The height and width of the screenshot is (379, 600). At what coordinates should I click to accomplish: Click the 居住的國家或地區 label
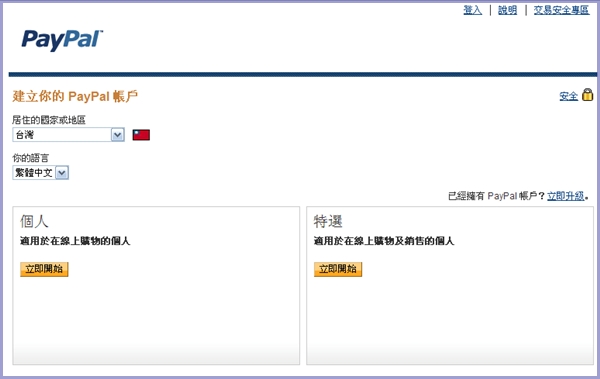tap(49, 120)
